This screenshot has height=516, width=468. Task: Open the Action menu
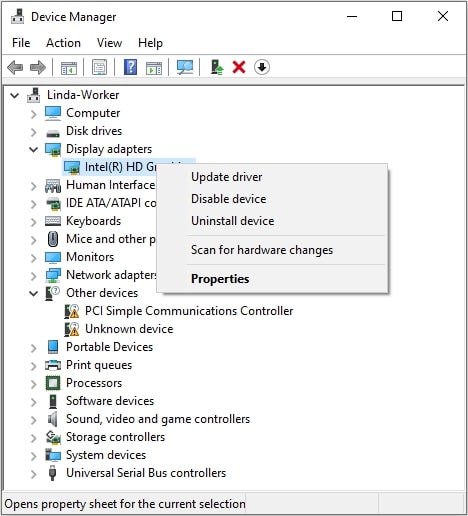63,43
